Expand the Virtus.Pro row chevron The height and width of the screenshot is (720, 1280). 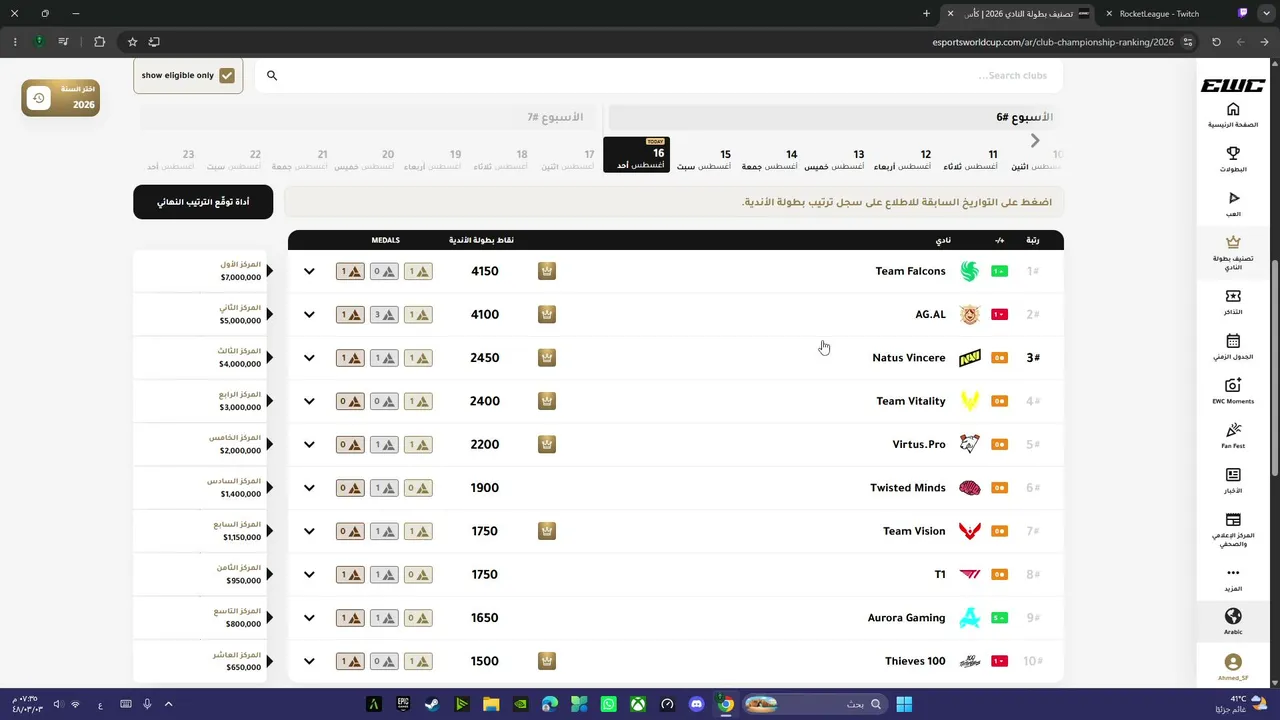coord(309,444)
